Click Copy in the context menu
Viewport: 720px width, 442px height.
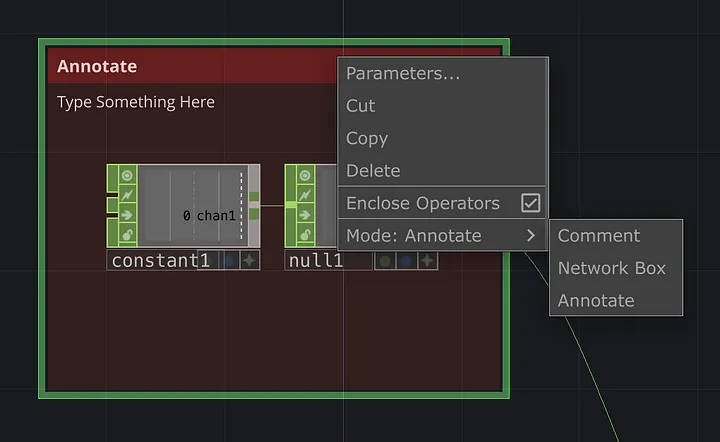[367, 139]
